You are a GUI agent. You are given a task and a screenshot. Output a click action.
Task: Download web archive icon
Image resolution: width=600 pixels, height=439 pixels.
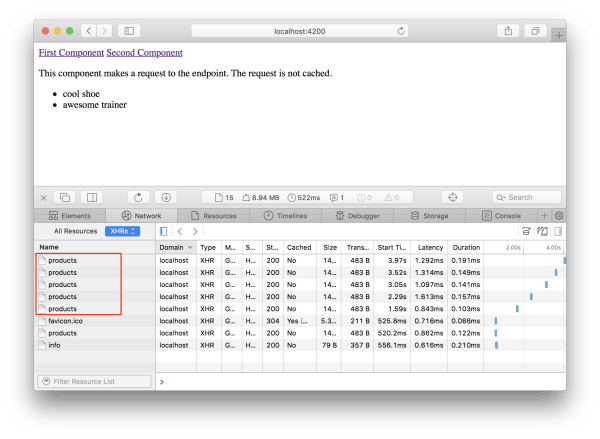pos(166,197)
